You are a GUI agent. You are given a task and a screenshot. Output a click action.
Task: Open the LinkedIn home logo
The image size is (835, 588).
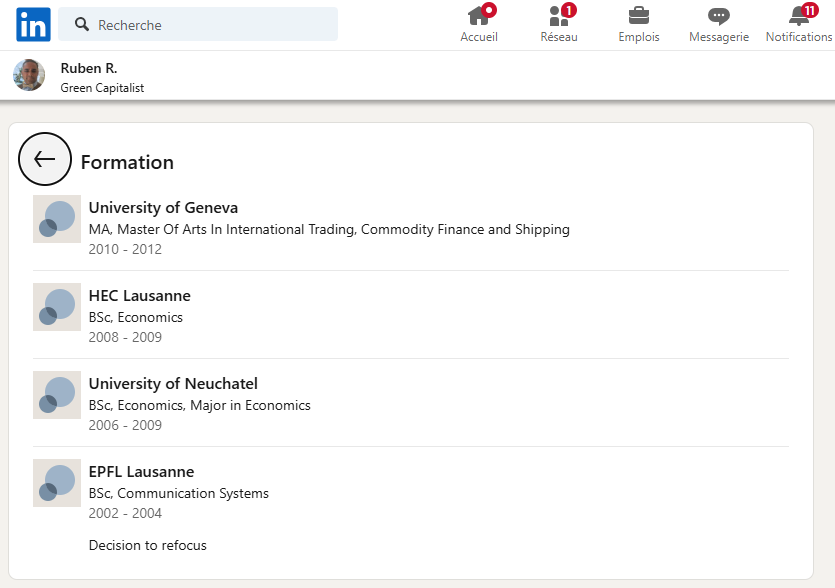[34, 24]
